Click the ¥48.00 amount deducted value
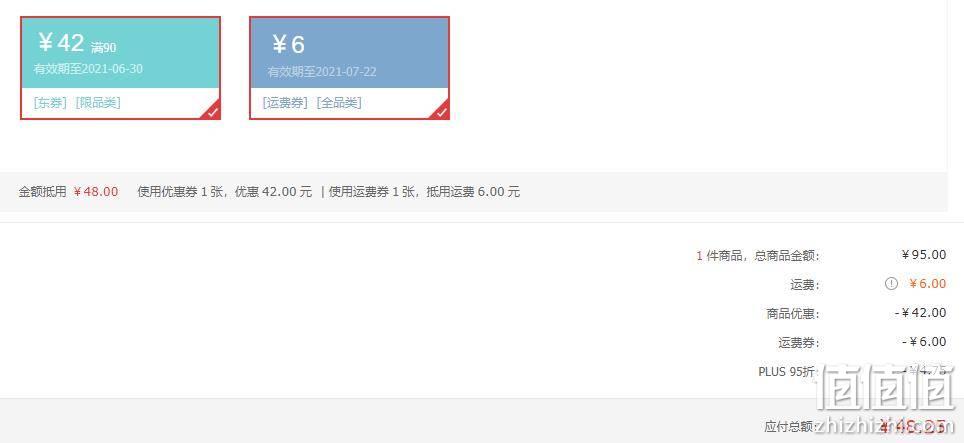The image size is (964, 443). (x=95, y=192)
